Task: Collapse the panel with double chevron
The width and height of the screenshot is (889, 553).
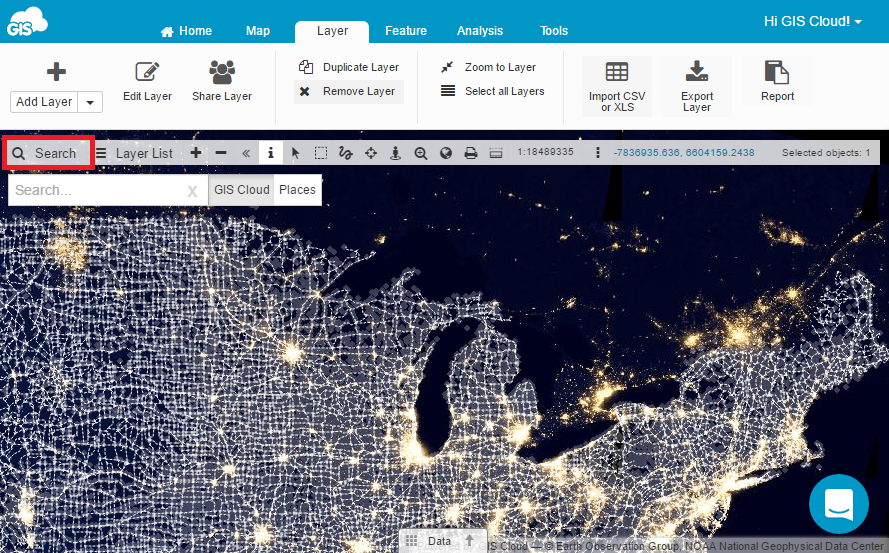Action: pyautogui.click(x=246, y=153)
